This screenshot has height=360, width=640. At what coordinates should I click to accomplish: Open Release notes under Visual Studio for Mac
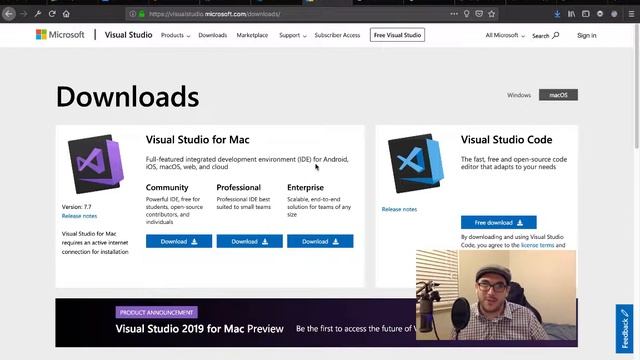click(79, 216)
